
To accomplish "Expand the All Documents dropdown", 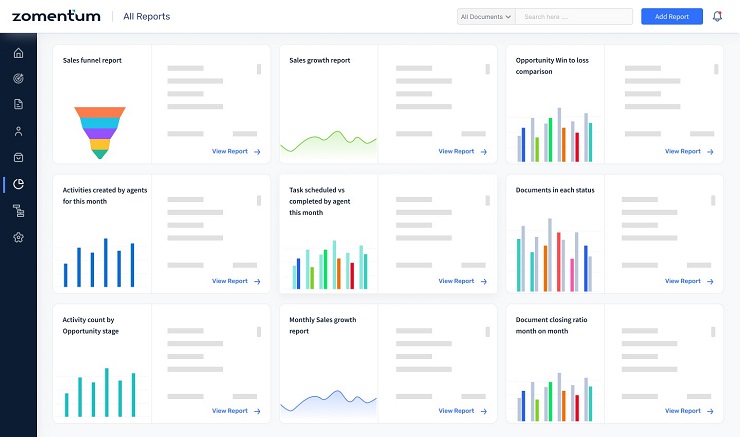I will 486,17.
